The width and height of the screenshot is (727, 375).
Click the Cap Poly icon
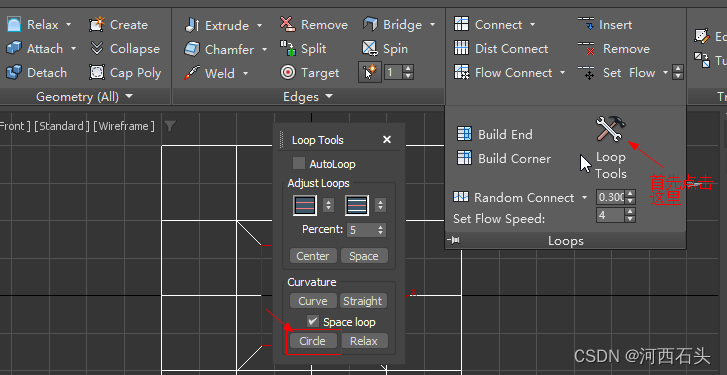pos(97,72)
